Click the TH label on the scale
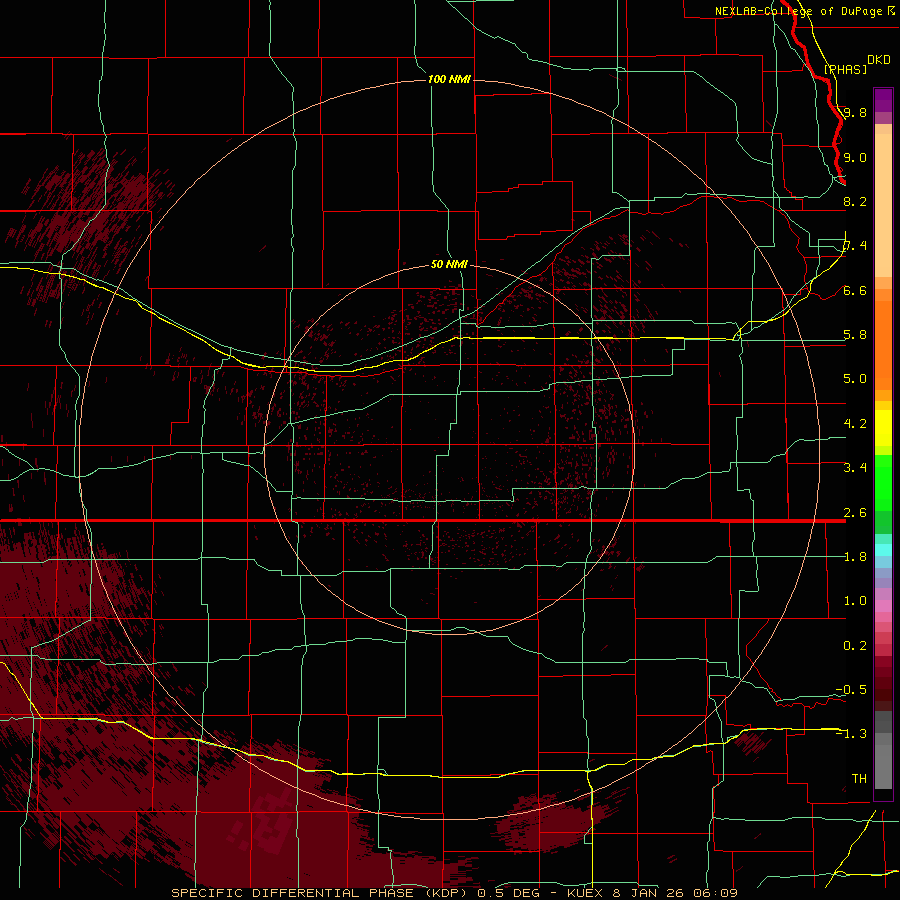The width and height of the screenshot is (900, 900). pyautogui.click(x=859, y=779)
